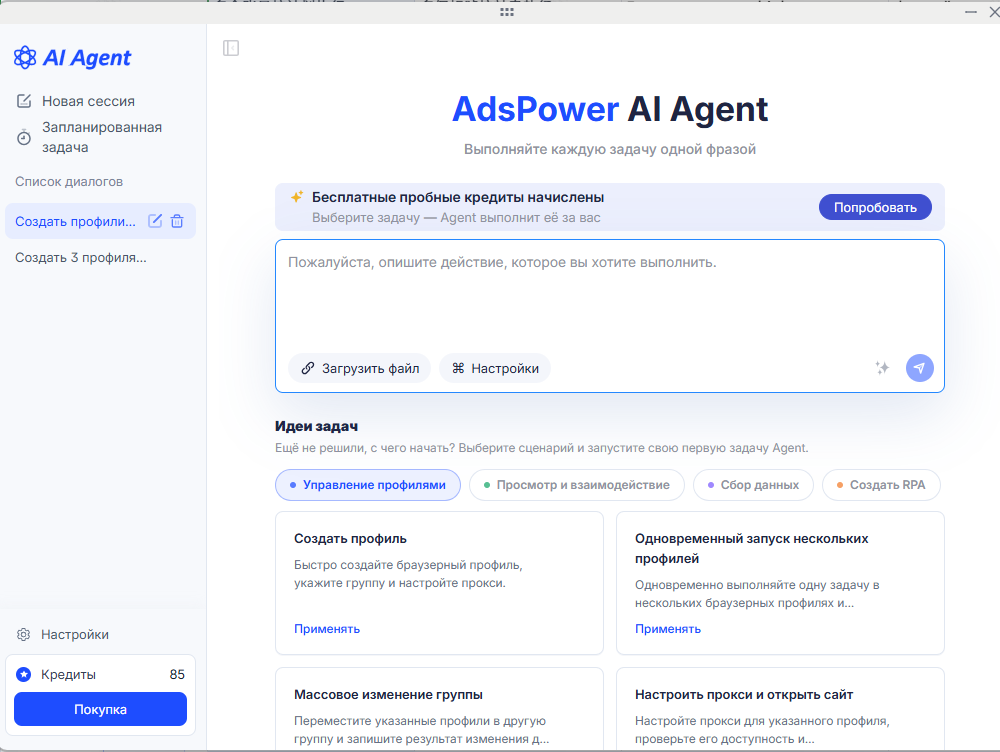Click the AI Agent atom logo
1000x752 pixels.
25,57
